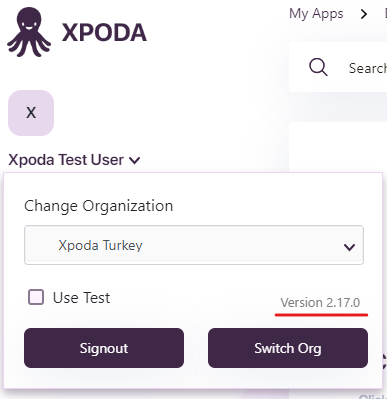Click the Change Organization heading
Screen dimensions: 387x399
pos(99,206)
